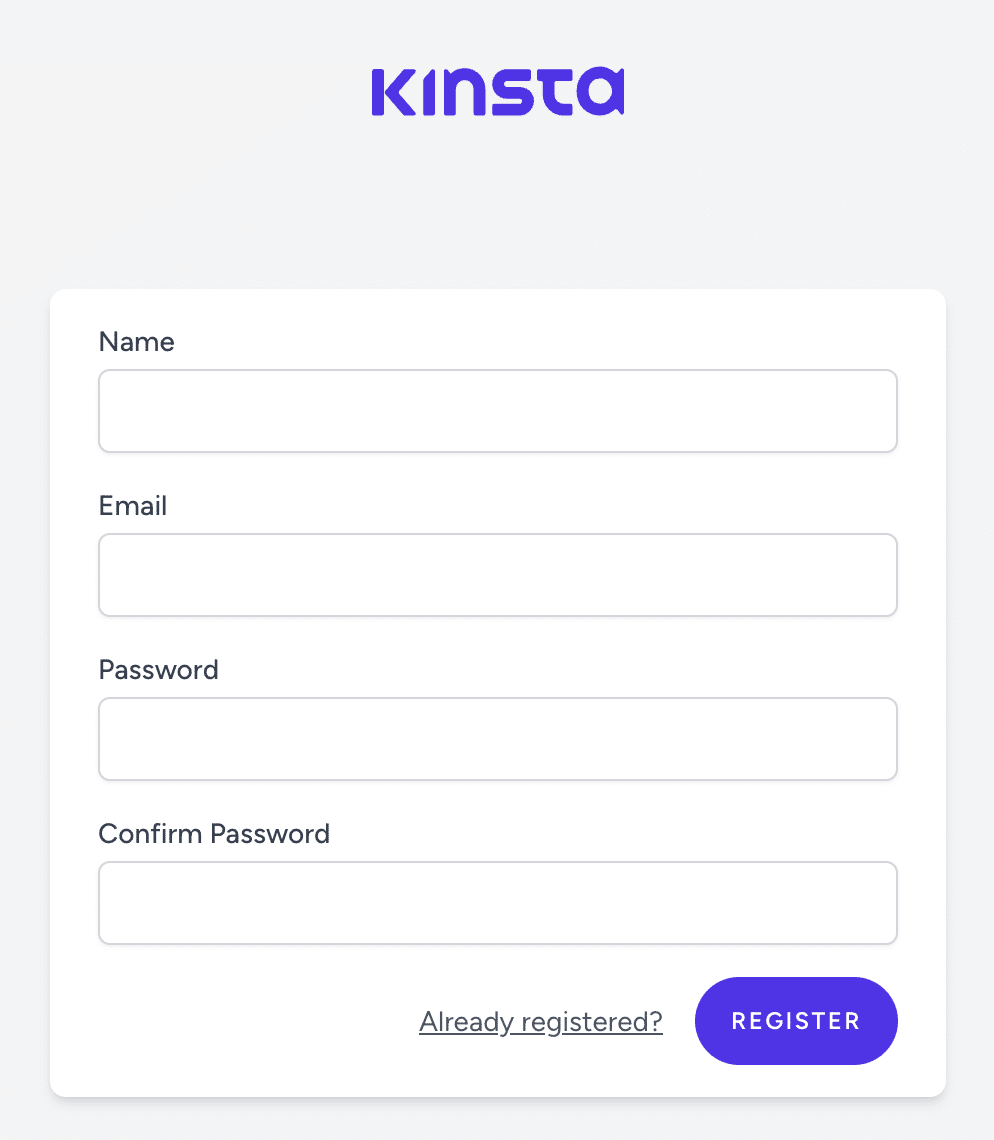994x1140 pixels.
Task: Focus the Email input field
Action: [x=497, y=574]
